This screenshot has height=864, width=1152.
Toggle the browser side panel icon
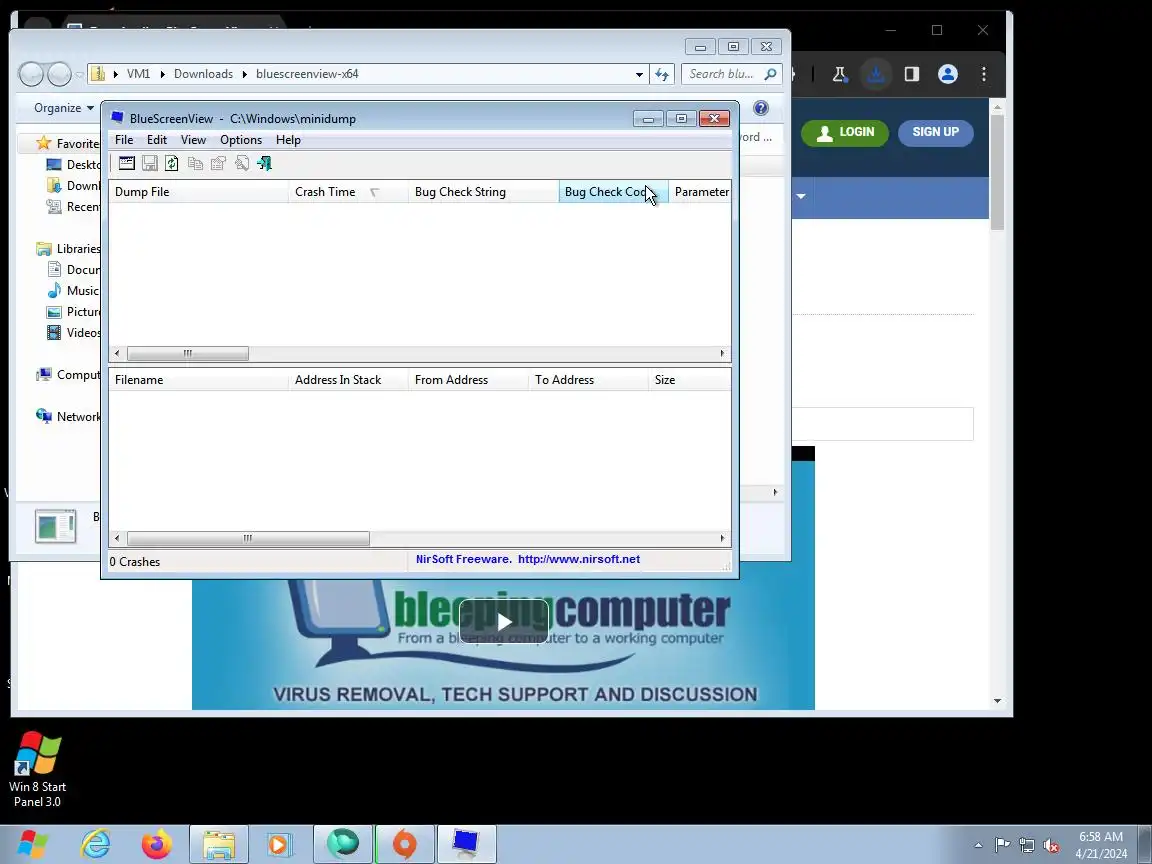[912, 74]
